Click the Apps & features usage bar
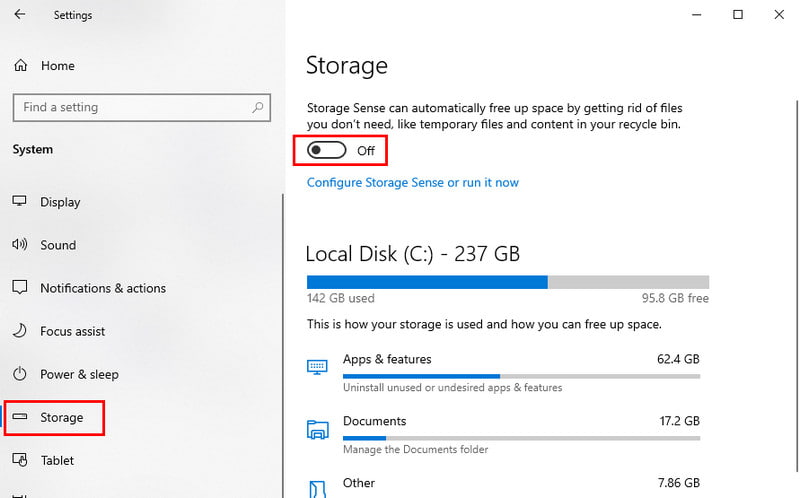Viewport: 800px width, 498px height. [521, 377]
